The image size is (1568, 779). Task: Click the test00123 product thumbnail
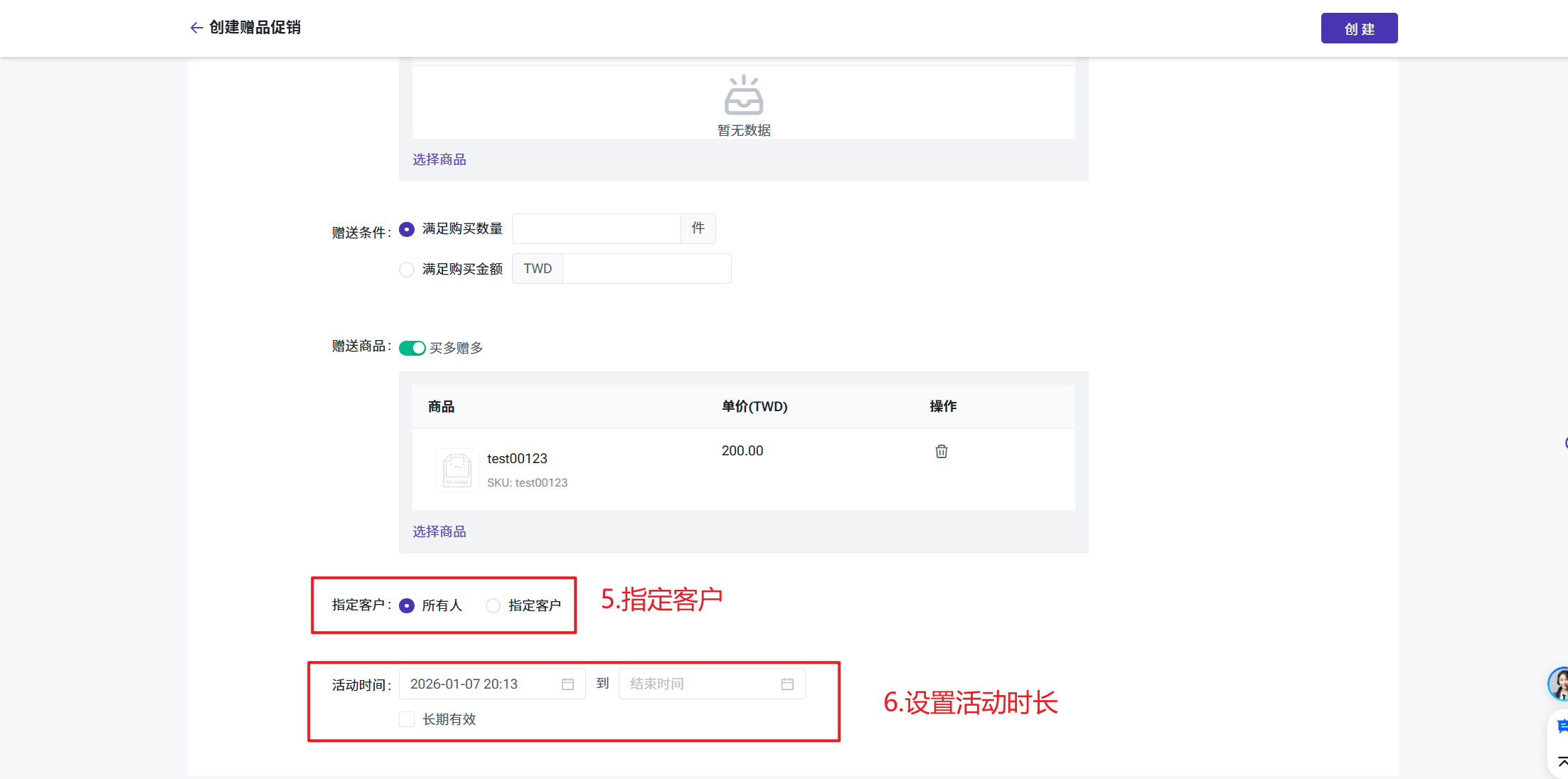457,470
